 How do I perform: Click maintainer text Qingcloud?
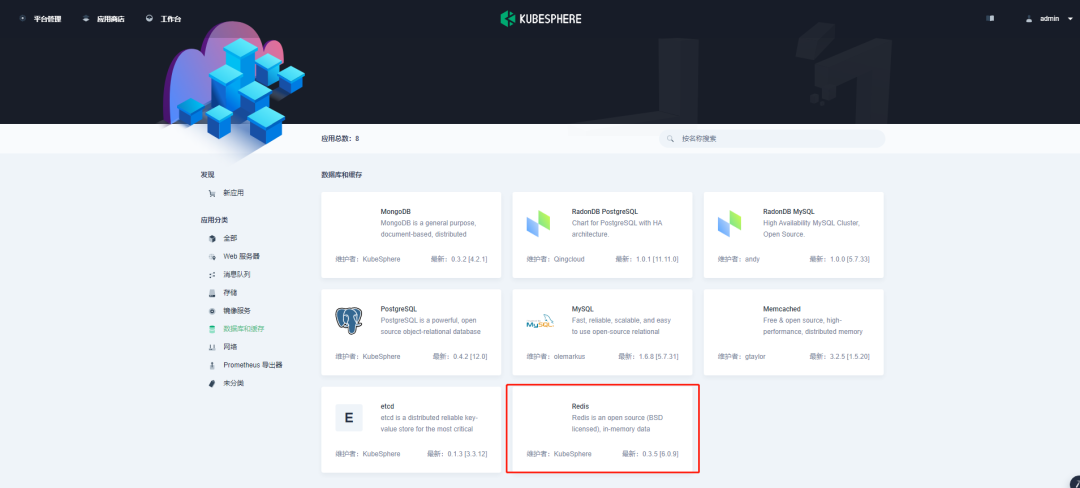pos(569,259)
